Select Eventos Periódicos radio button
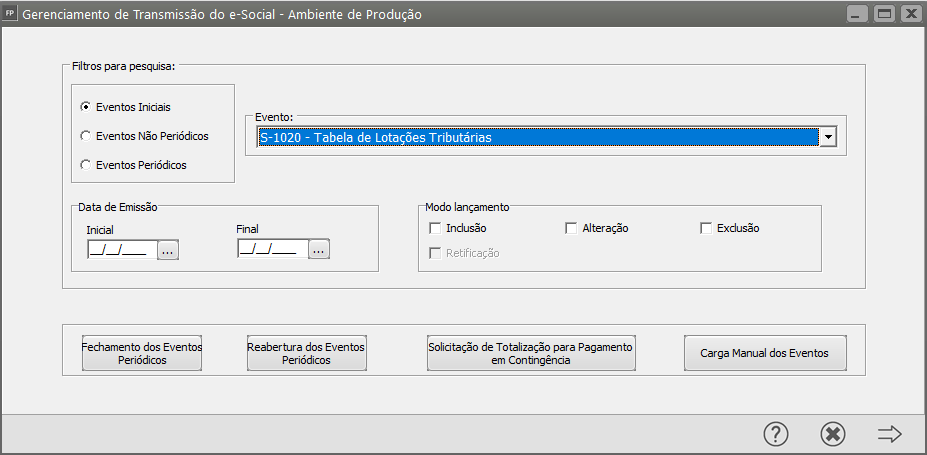This screenshot has width=927, height=455. [86, 165]
